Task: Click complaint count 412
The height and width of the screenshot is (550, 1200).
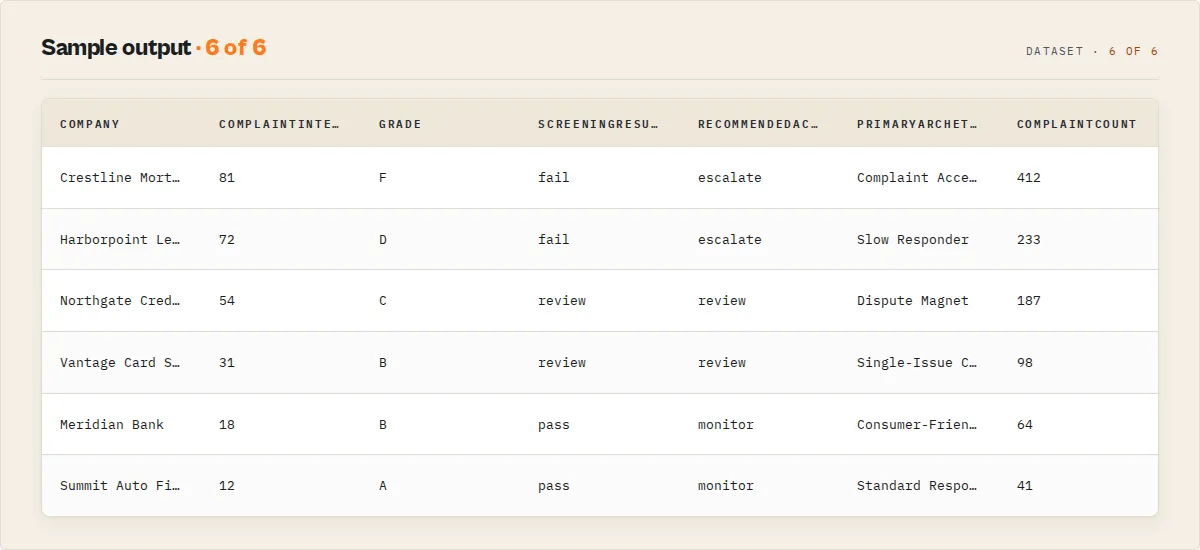Action: tap(1029, 178)
